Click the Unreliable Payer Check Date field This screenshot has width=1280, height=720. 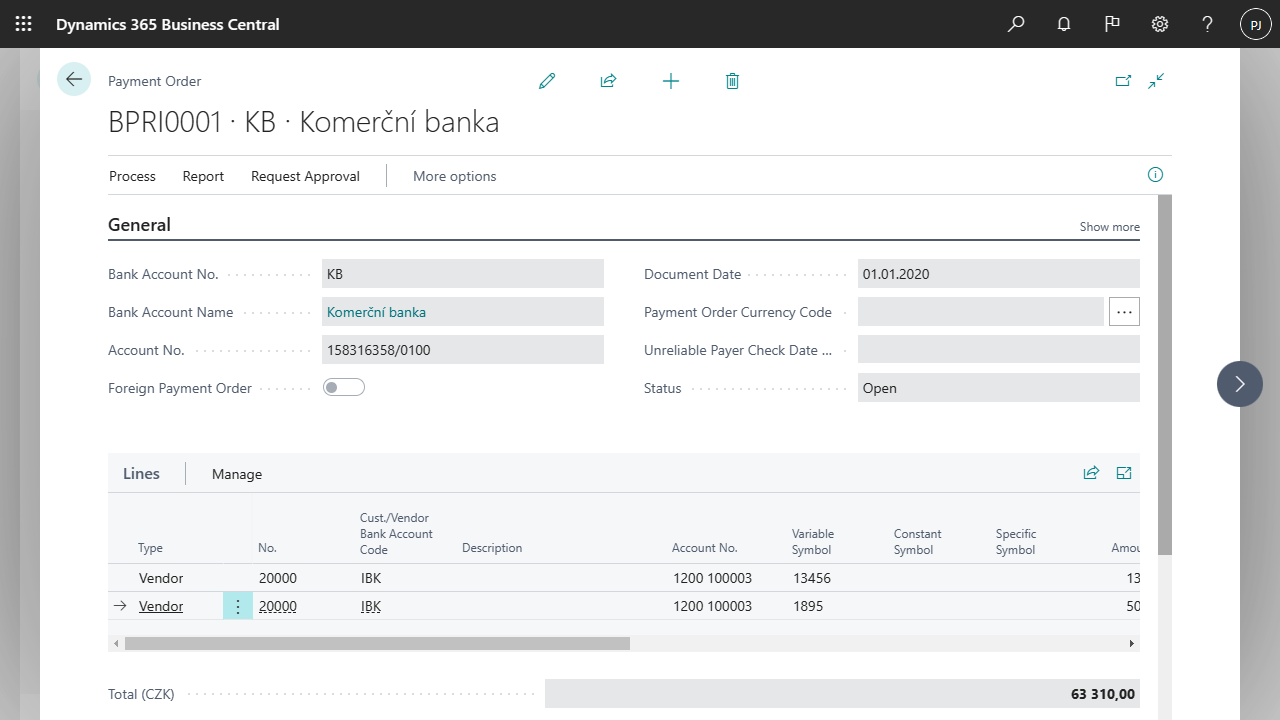[x=999, y=350]
